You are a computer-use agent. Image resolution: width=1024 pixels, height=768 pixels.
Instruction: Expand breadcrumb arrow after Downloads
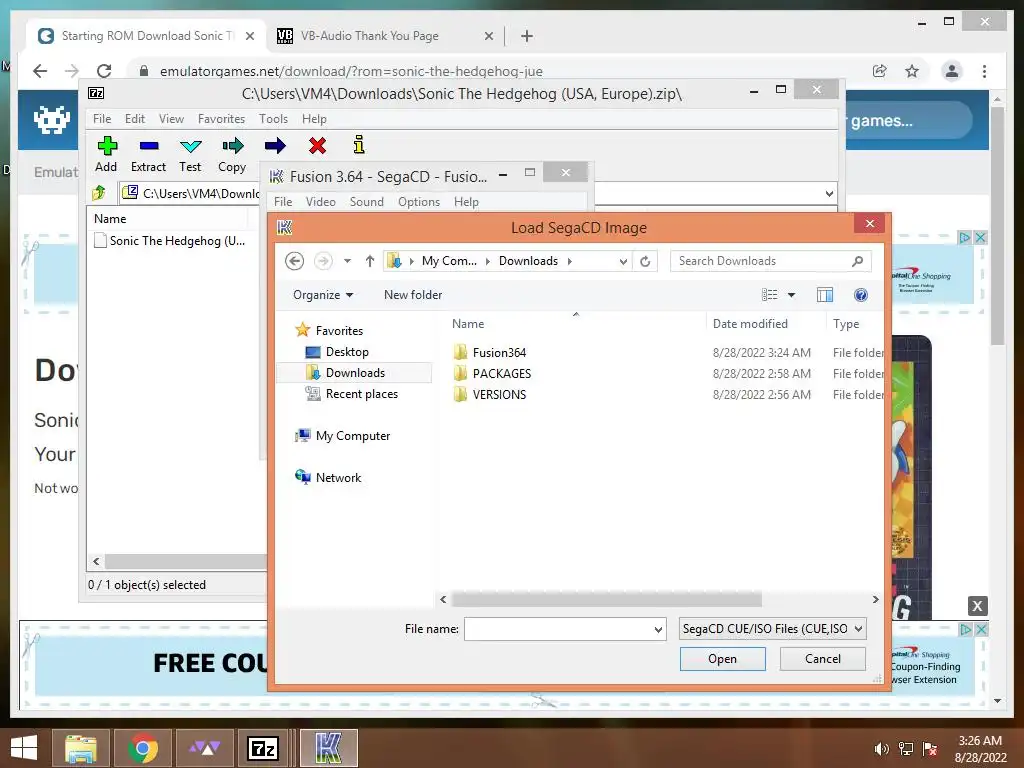tap(569, 261)
